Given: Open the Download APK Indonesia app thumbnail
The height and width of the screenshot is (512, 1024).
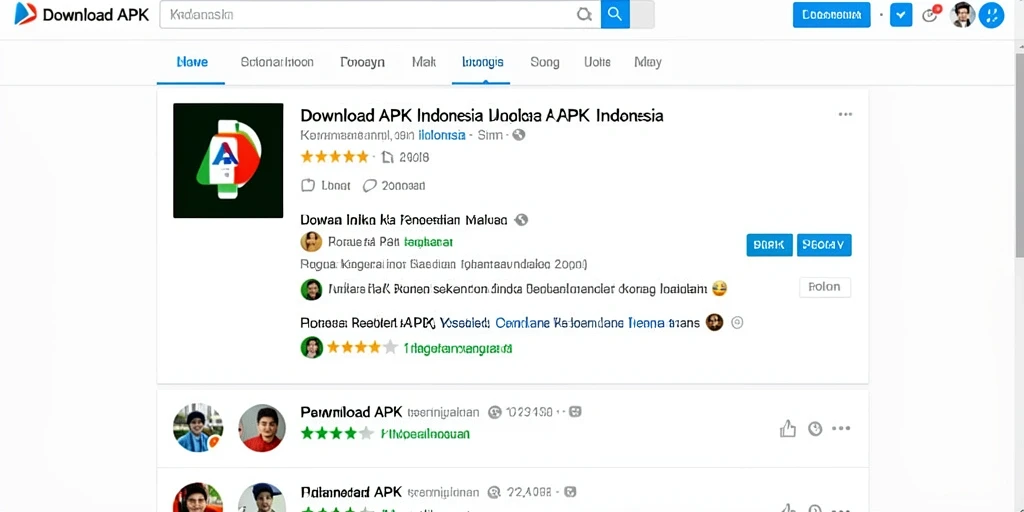Looking at the screenshot, I should (228, 161).
